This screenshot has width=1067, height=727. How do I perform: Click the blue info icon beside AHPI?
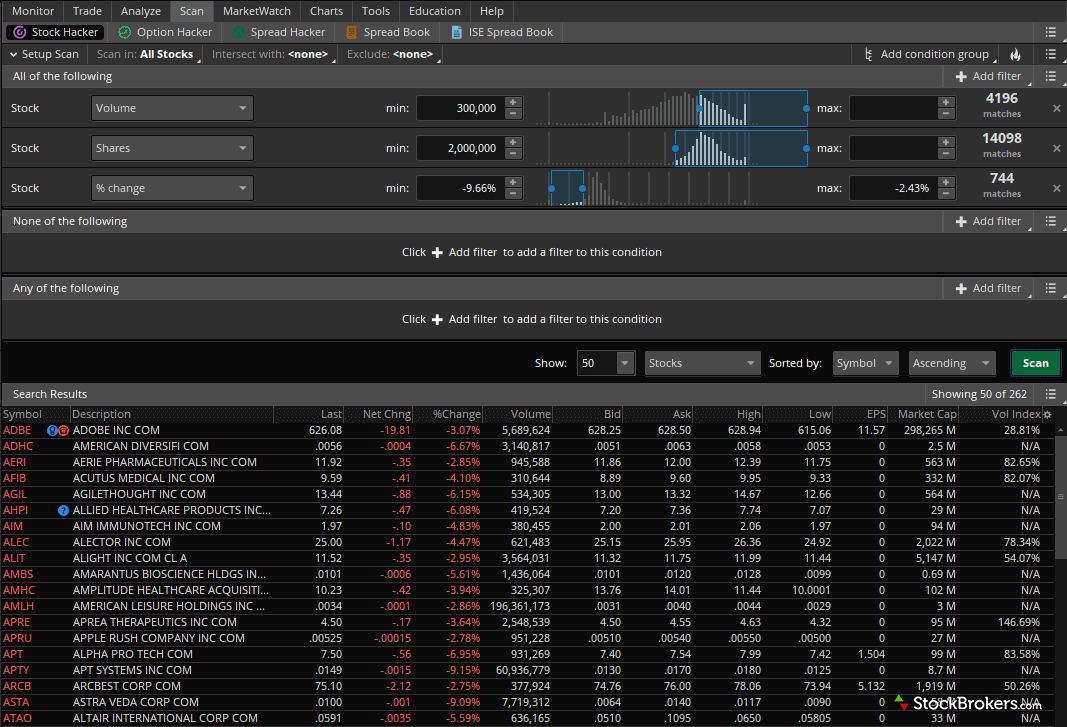63,510
